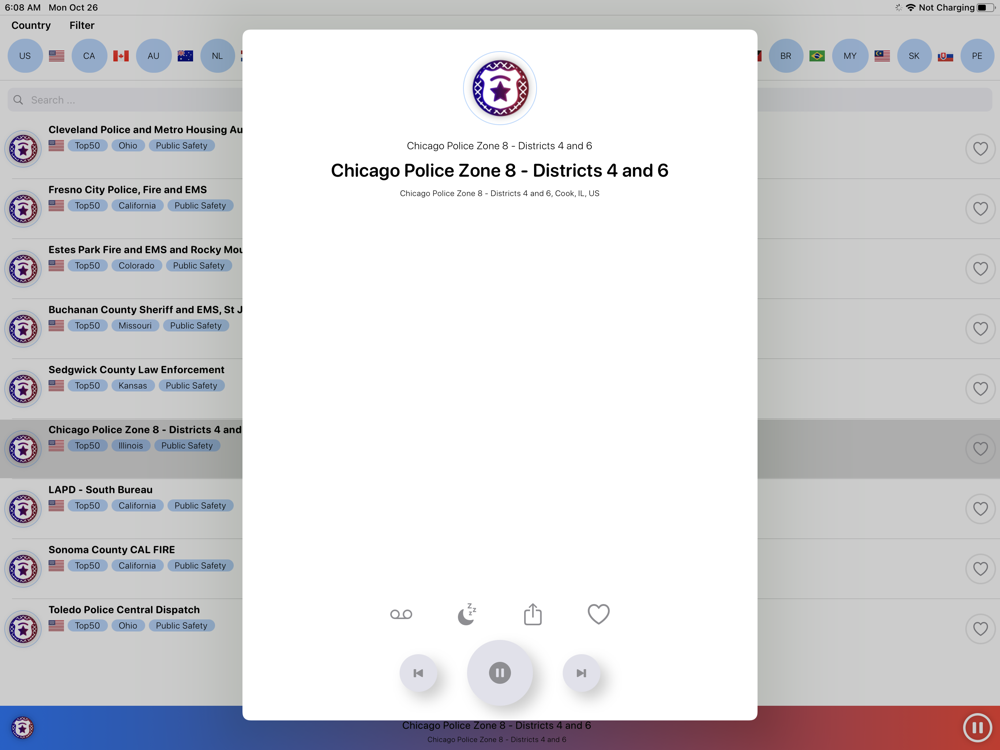Select PE country chip

click(x=977, y=55)
